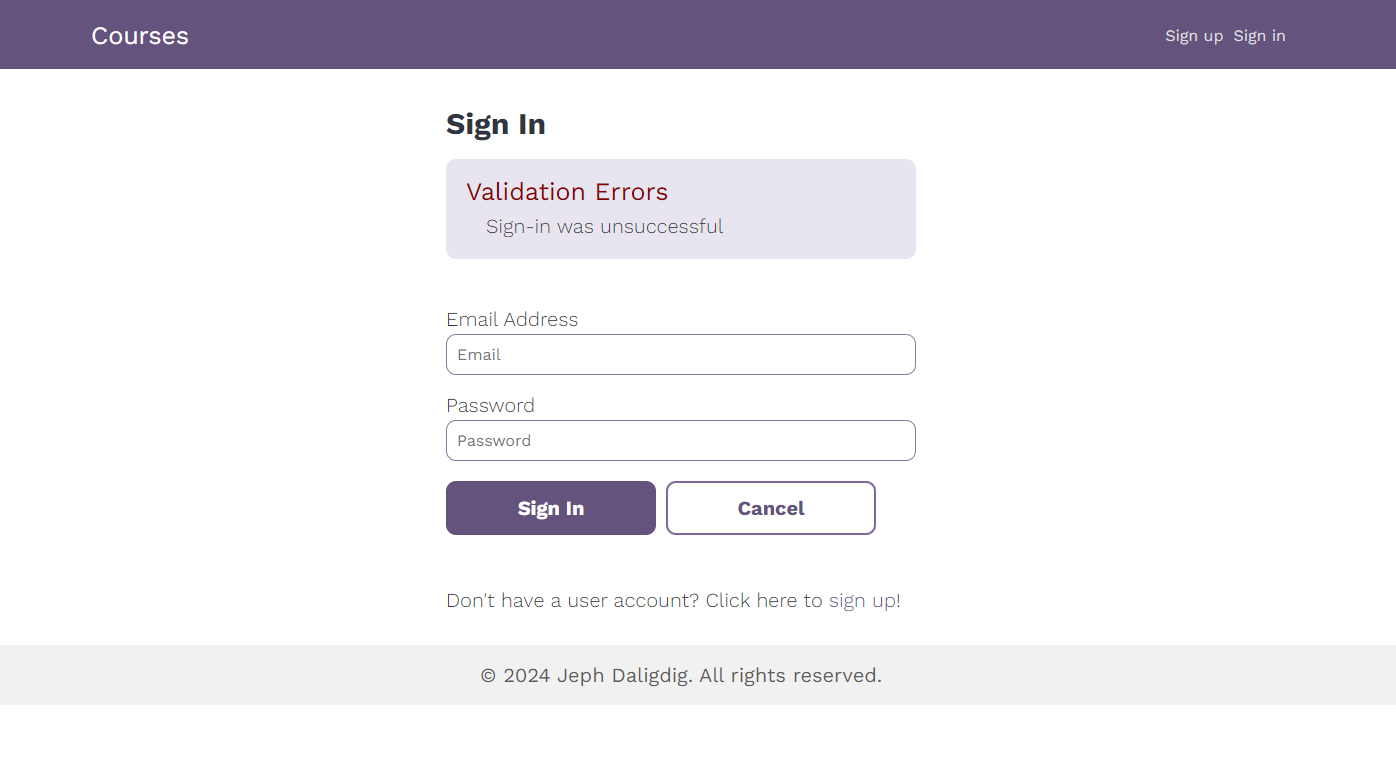Click the Courses logo in header

click(x=140, y=36)
